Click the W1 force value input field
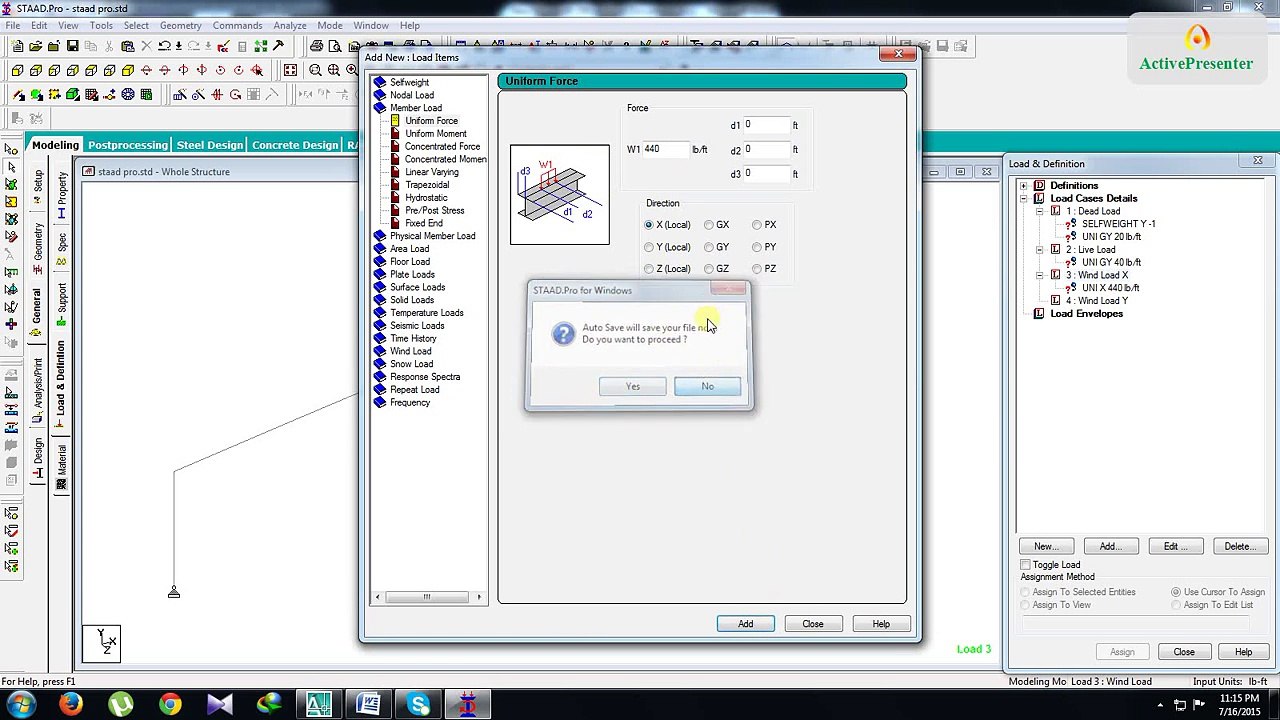 tap(665, 150)
